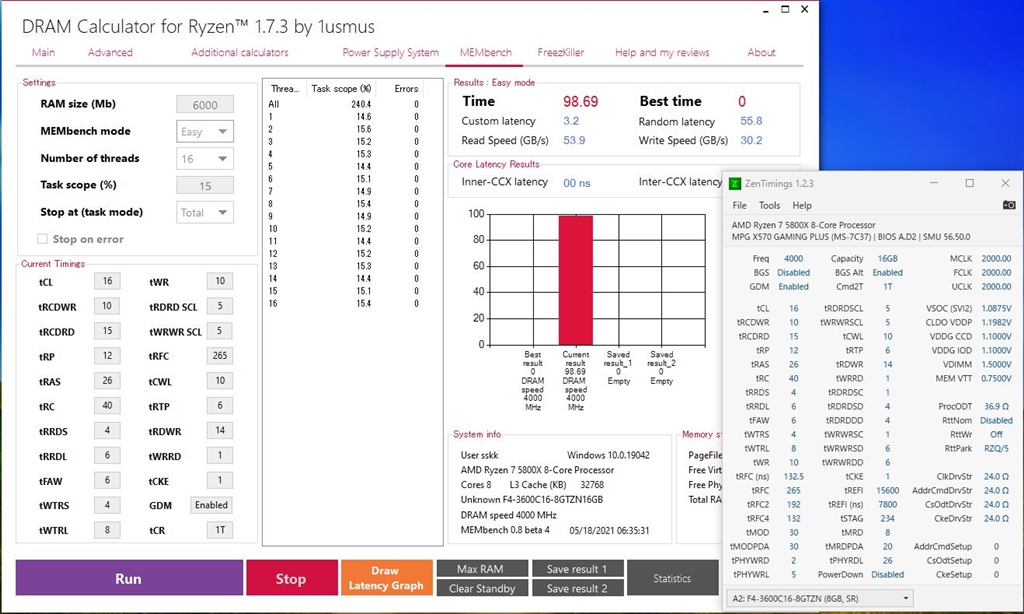
Task: Click the Write Speed value 30.2
Action: [x=751, y=140]
